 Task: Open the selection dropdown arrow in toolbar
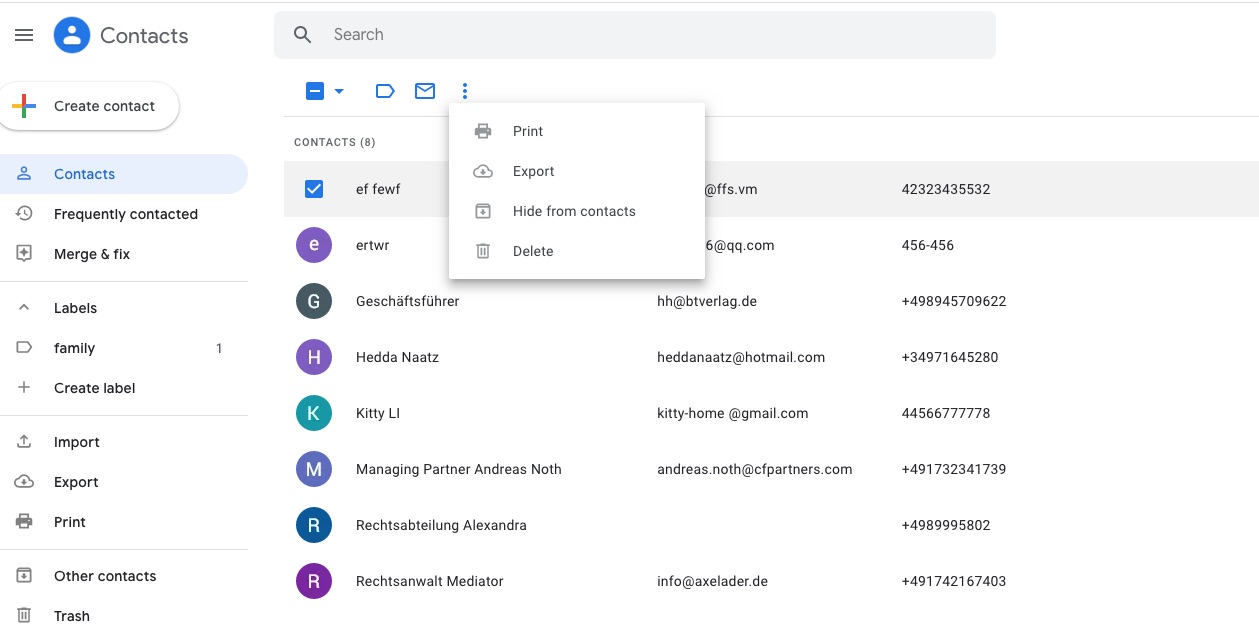pyautogui.click(x=338, y=90)
